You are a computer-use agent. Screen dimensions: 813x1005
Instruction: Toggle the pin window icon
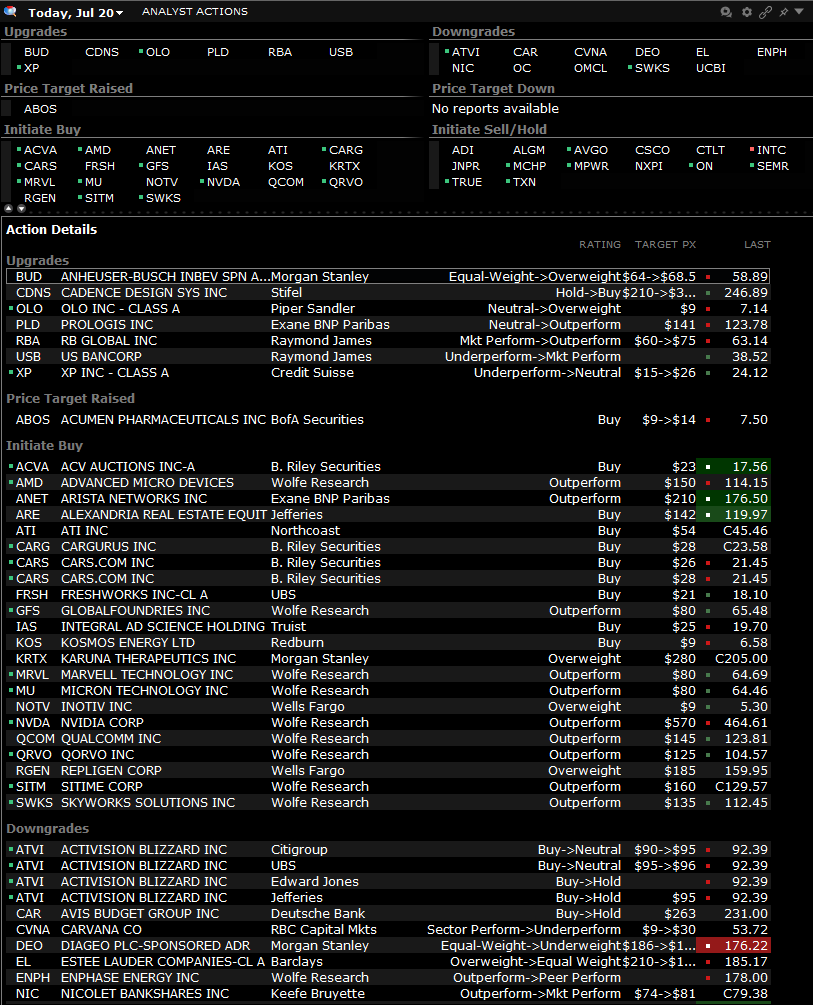tap(783, 11)
